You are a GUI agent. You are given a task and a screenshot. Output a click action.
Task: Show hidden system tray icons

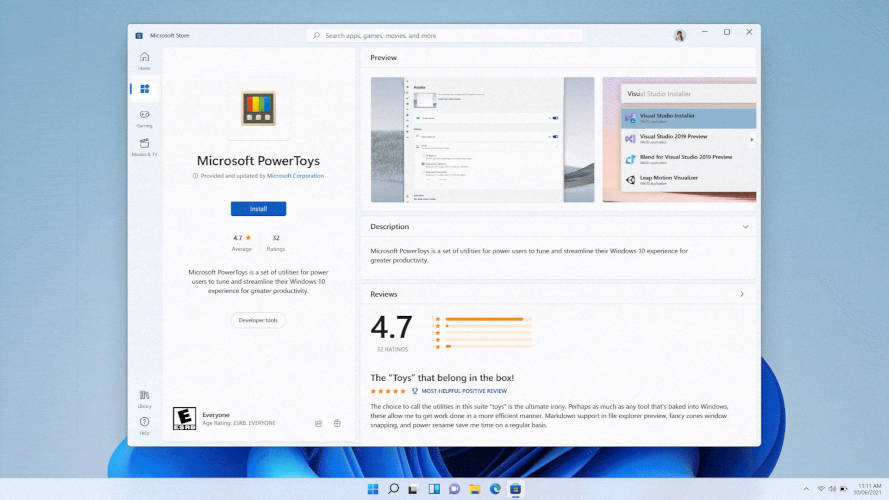tap(806, 489)
